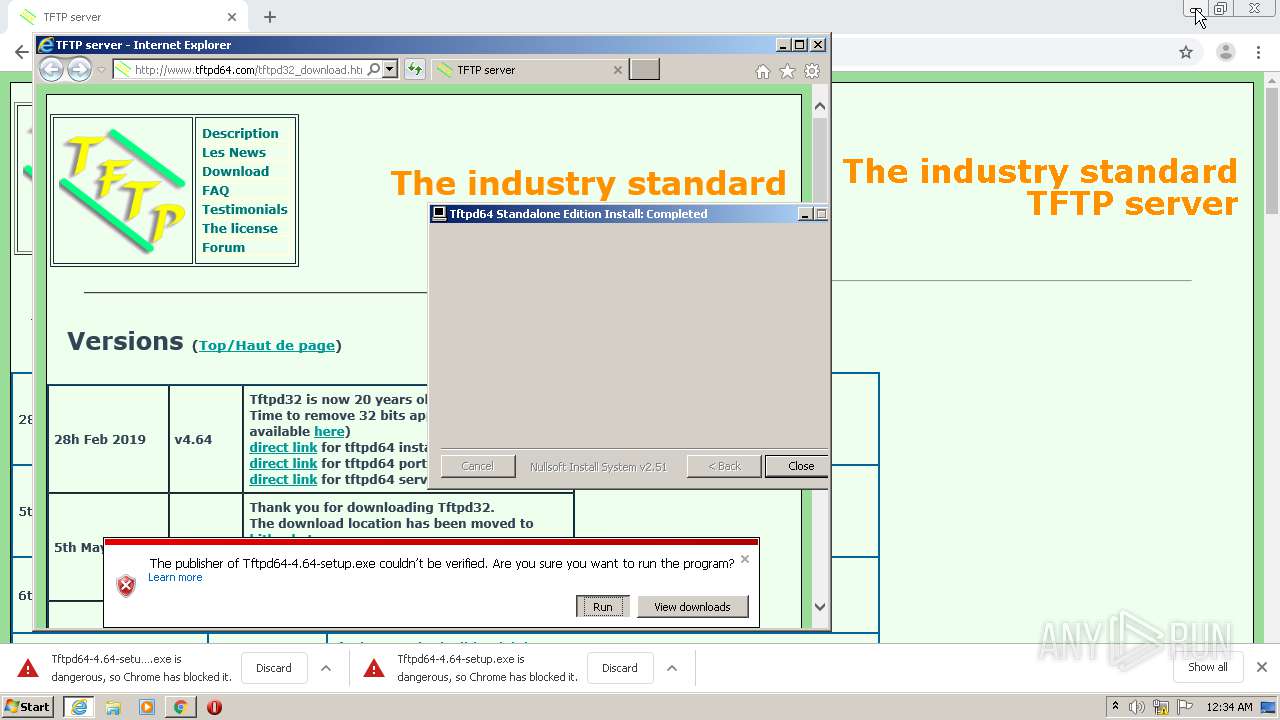Bookmark this page in Chrome
1280x720 pixels.
point(1186,52)
